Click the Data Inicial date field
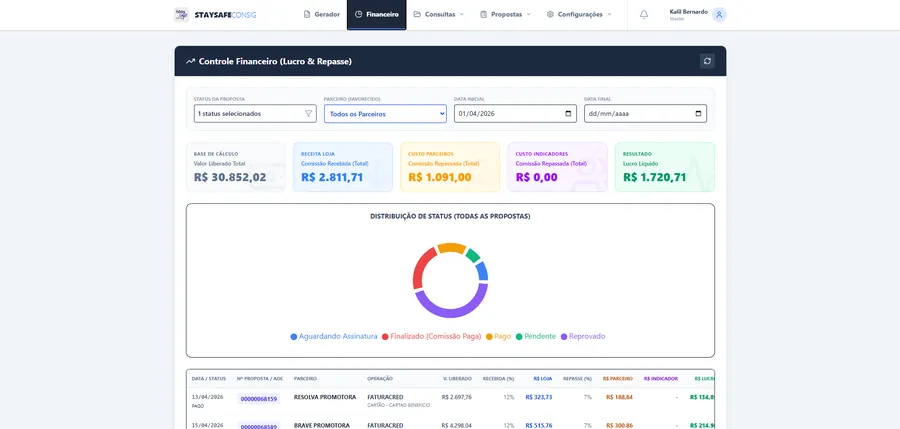Image resolution: width=900 pixels, height=429 pixels. 515,114
